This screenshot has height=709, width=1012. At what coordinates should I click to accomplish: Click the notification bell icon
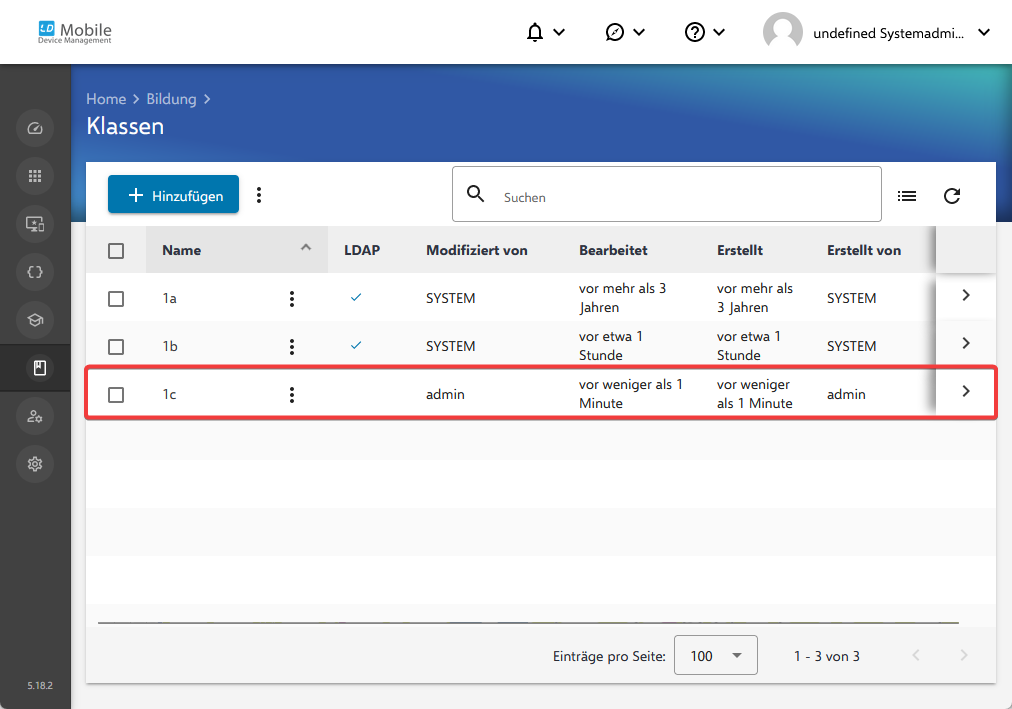point(534,32)
